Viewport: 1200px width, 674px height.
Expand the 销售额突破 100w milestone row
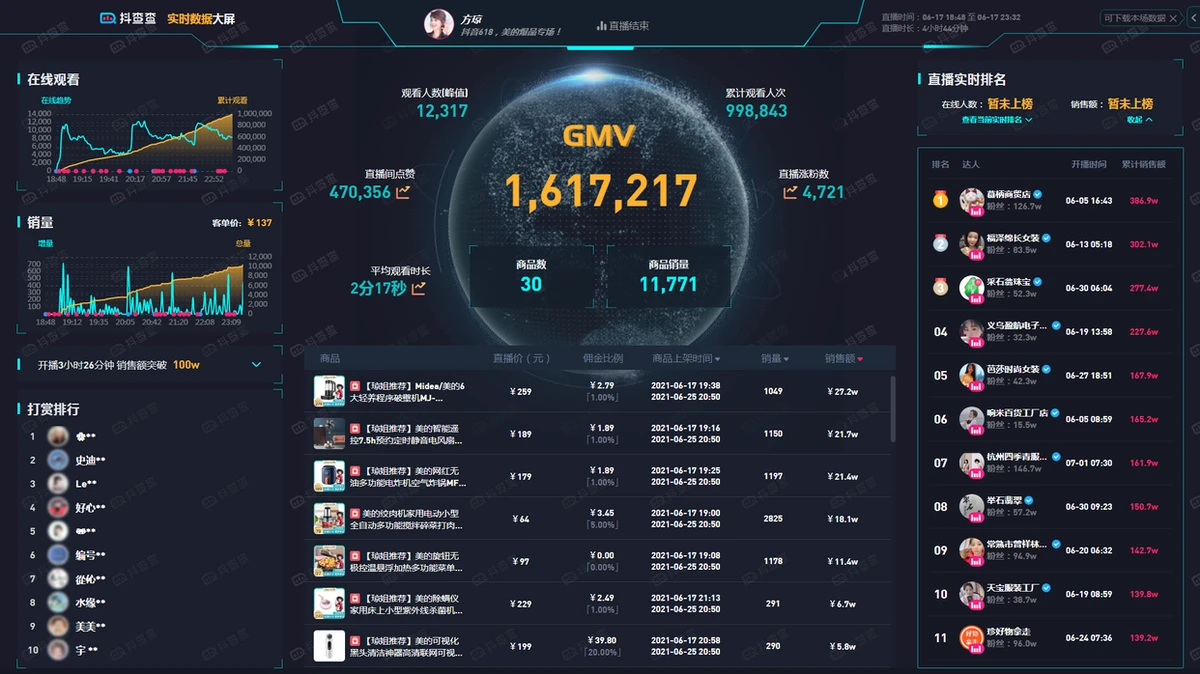256,365
